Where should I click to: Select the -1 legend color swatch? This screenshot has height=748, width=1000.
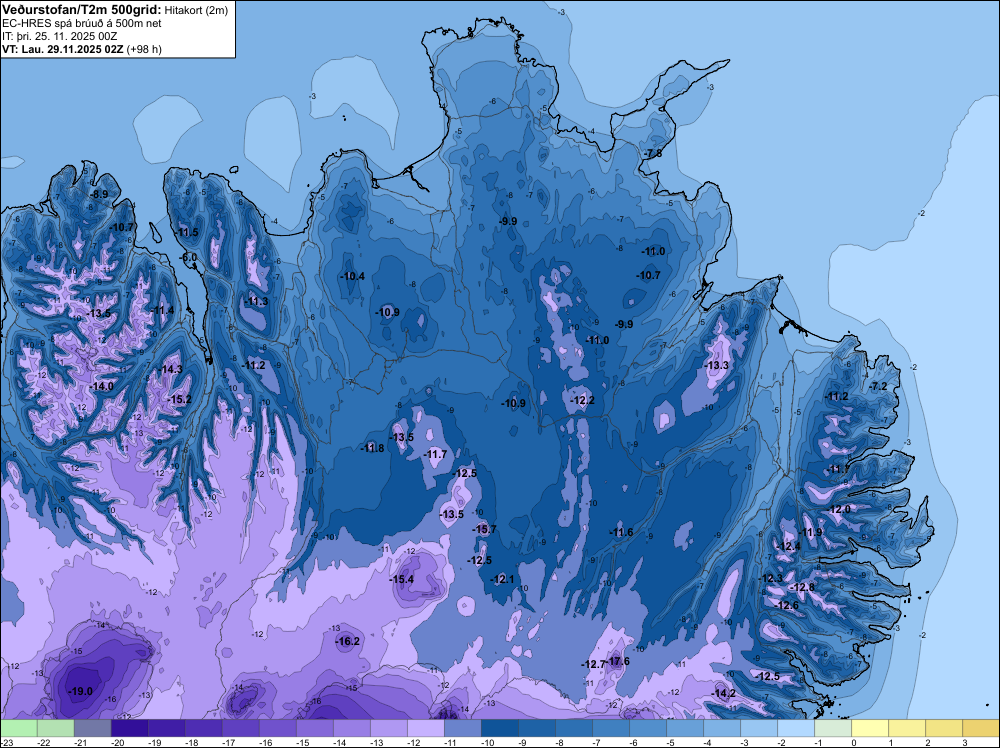[x=833, y=728]
